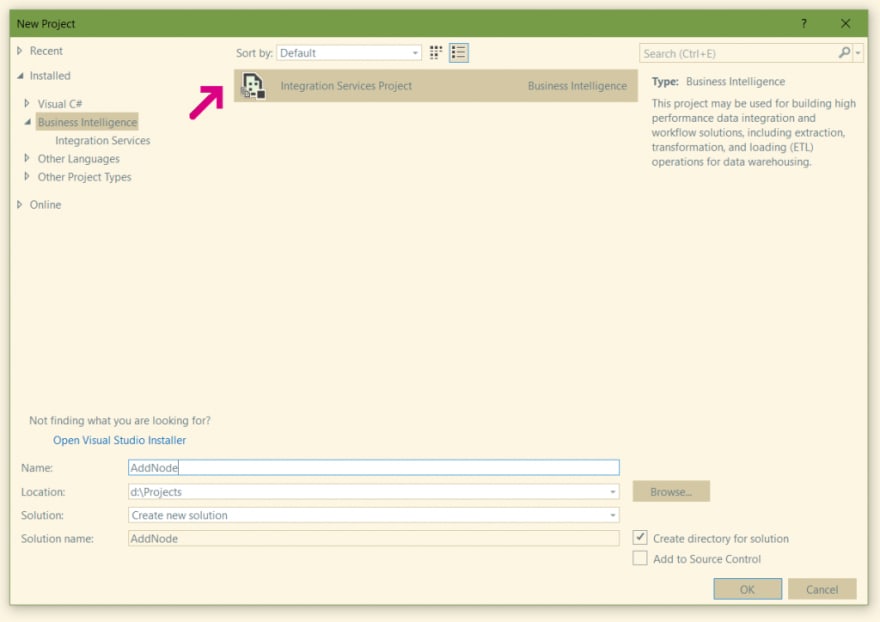
Task: Click the Name field containing AddNode
Action: tap(374, 467)
